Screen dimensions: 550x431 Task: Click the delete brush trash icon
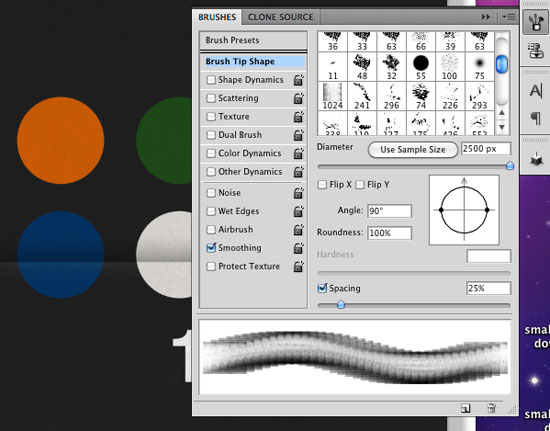[491, 408]
